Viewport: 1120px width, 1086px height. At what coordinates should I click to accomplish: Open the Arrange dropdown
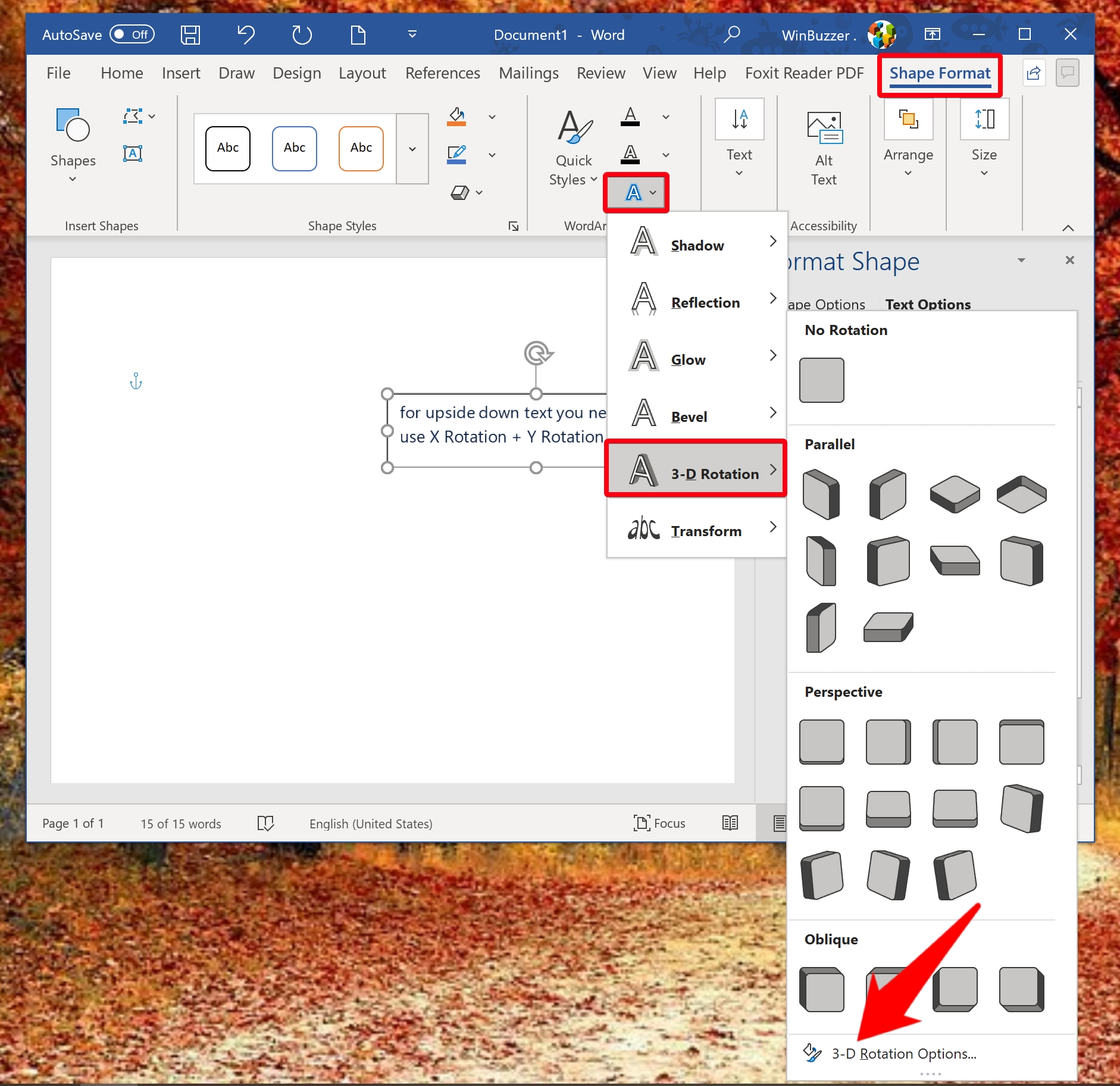[908, 139]
